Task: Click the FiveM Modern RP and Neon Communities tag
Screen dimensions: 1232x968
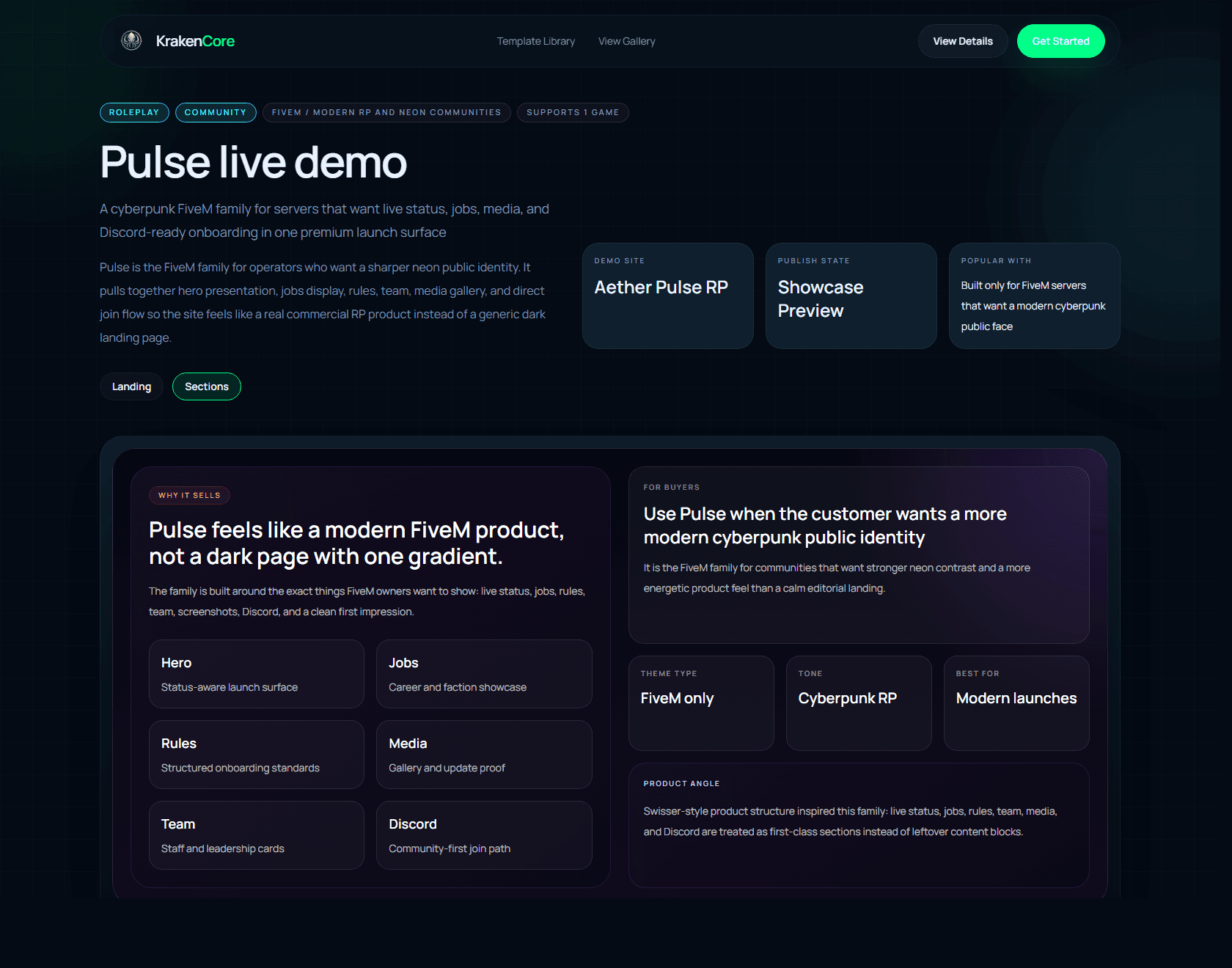Action: coord(386,112)
